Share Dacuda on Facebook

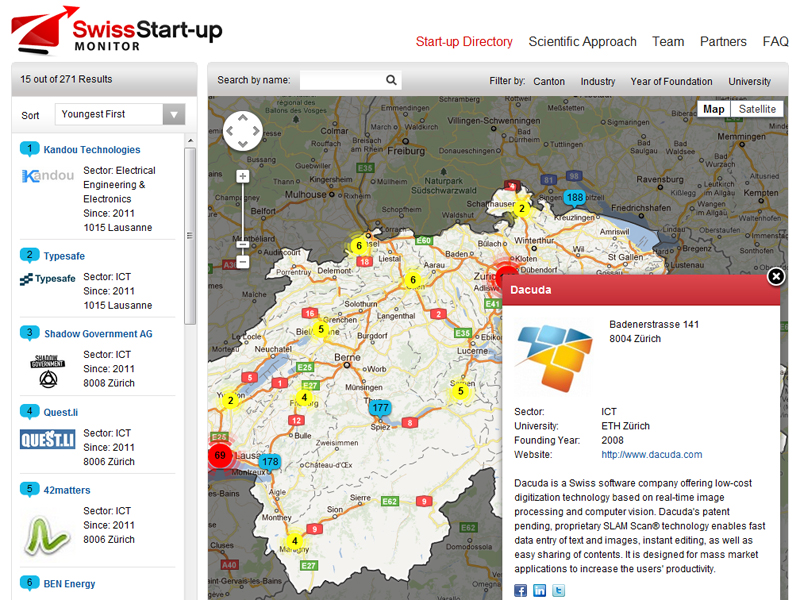[x=520, y=591]
